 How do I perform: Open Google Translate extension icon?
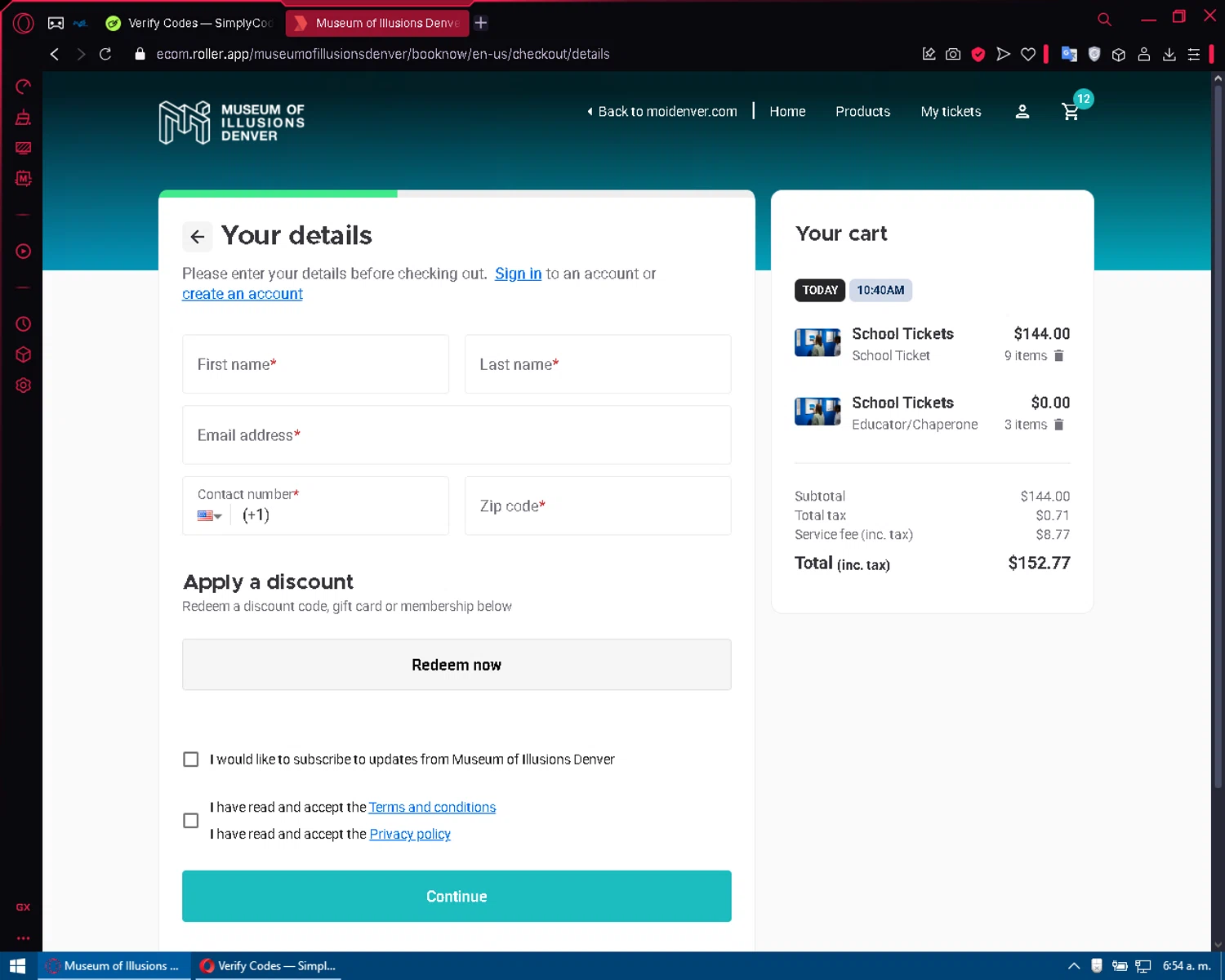pyautogui.click(x=1069, y=54)
